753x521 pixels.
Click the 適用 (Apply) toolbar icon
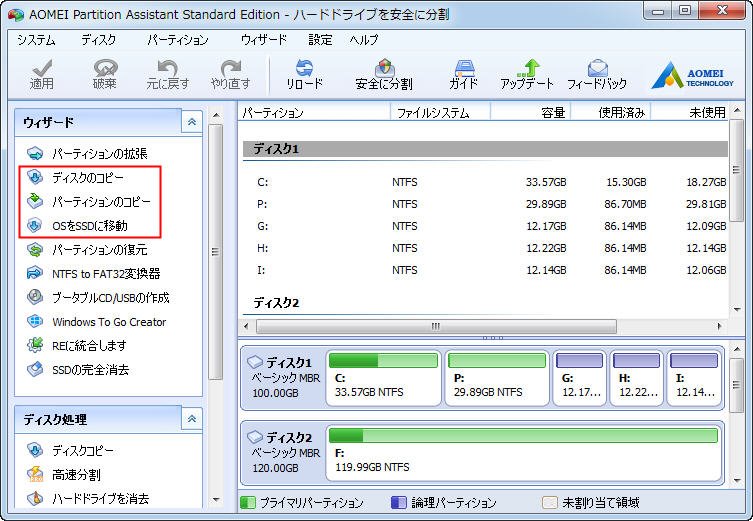tap(42, 74)
